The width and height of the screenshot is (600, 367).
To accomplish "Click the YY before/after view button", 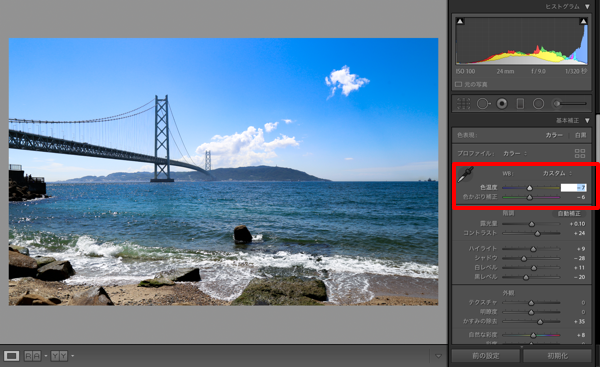I will coord(59,356).
